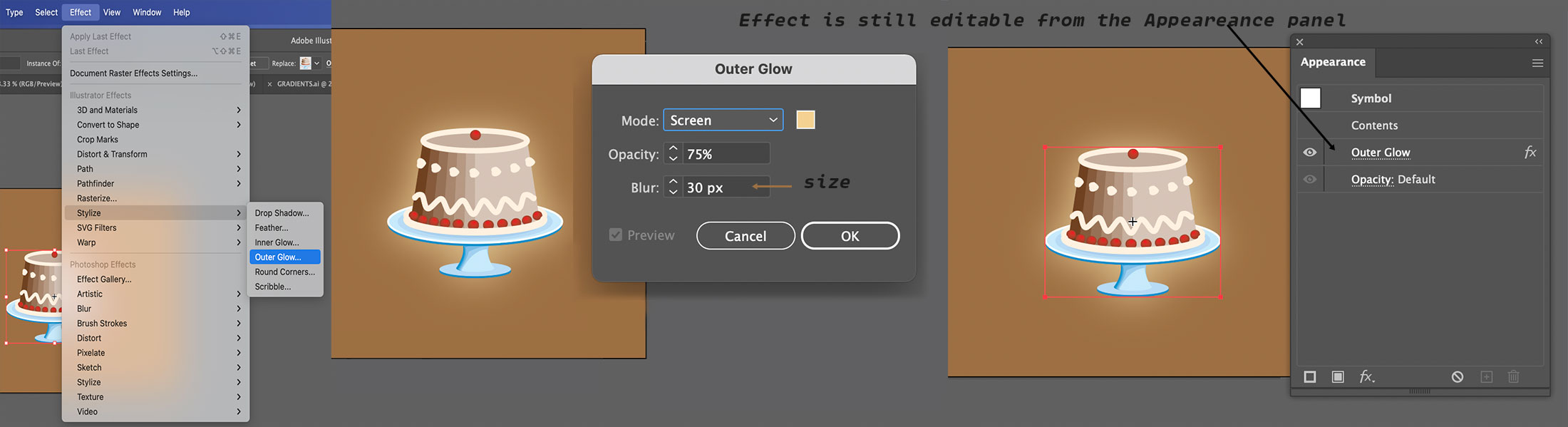Click the Add New Fill icon

click(1338, 376)
